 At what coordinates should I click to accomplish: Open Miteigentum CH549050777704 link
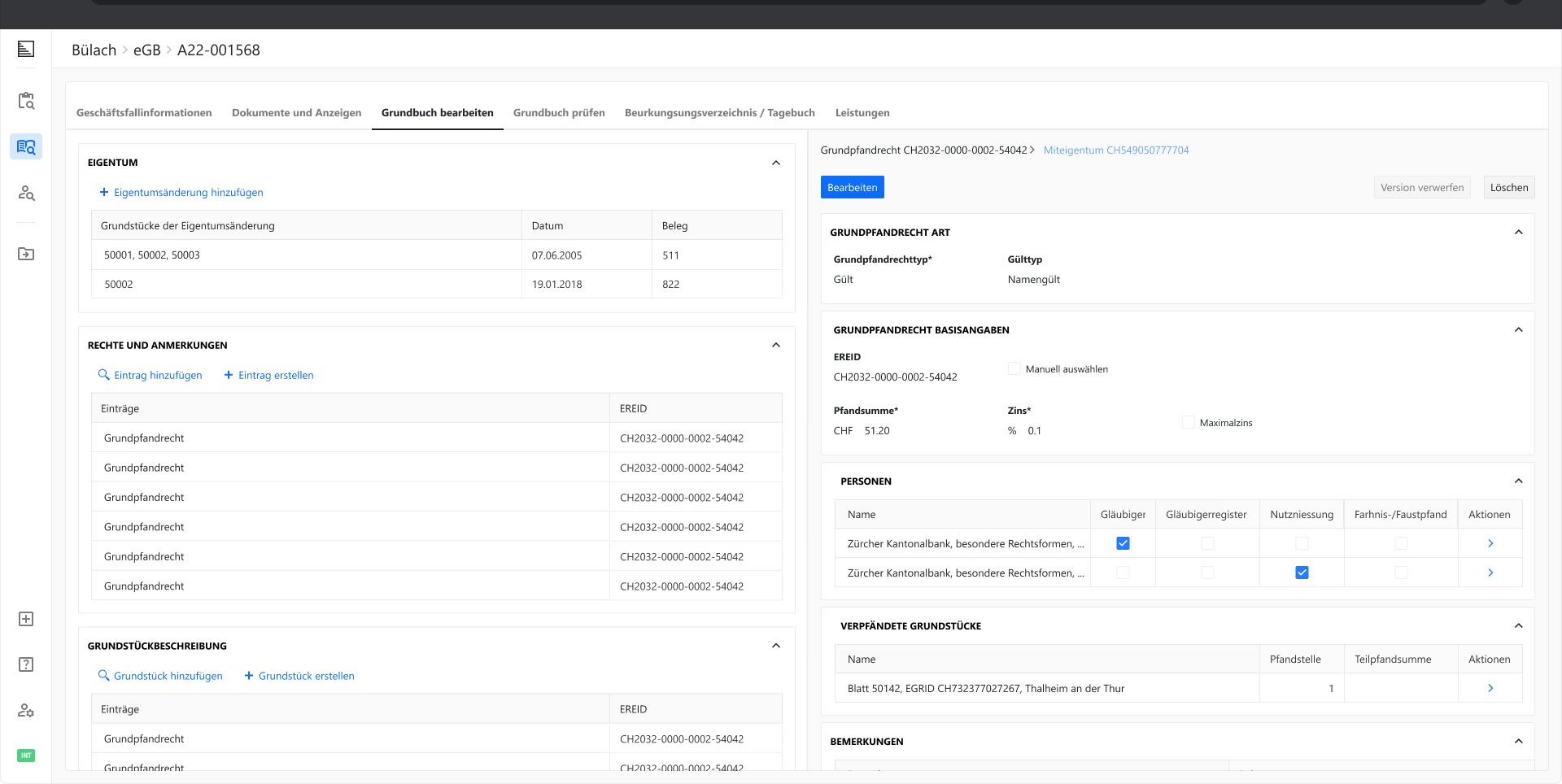point(1116,150)
